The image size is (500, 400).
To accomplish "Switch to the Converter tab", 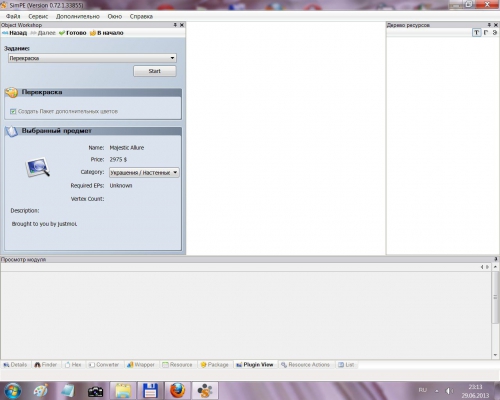I will (x=104, y=365).
